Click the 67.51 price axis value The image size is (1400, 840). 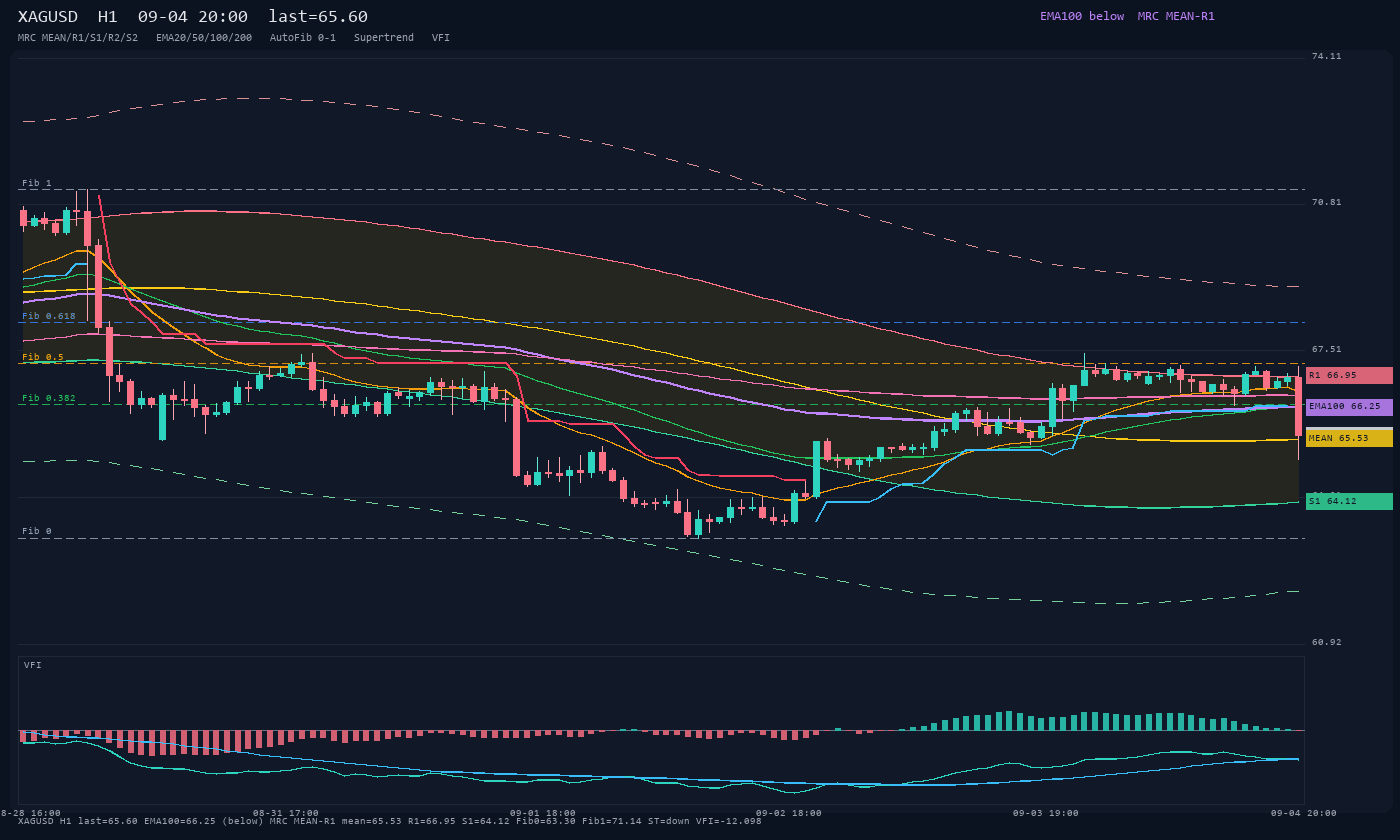(1327, 349)
